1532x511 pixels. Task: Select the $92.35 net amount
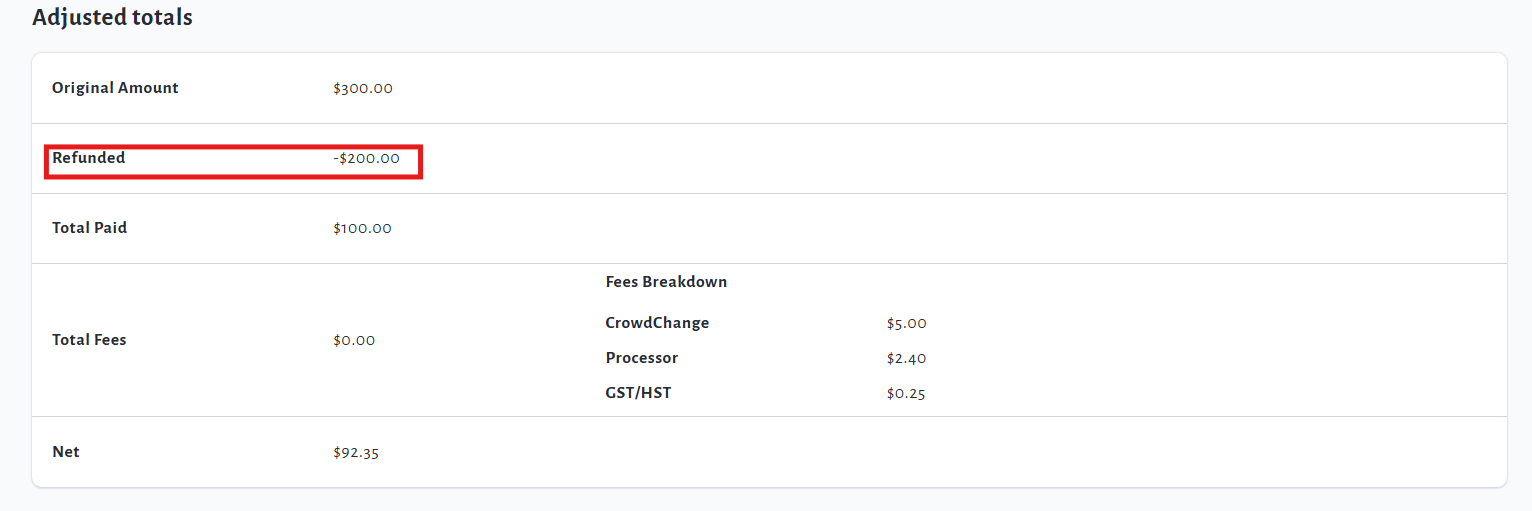tap(356, 452)
